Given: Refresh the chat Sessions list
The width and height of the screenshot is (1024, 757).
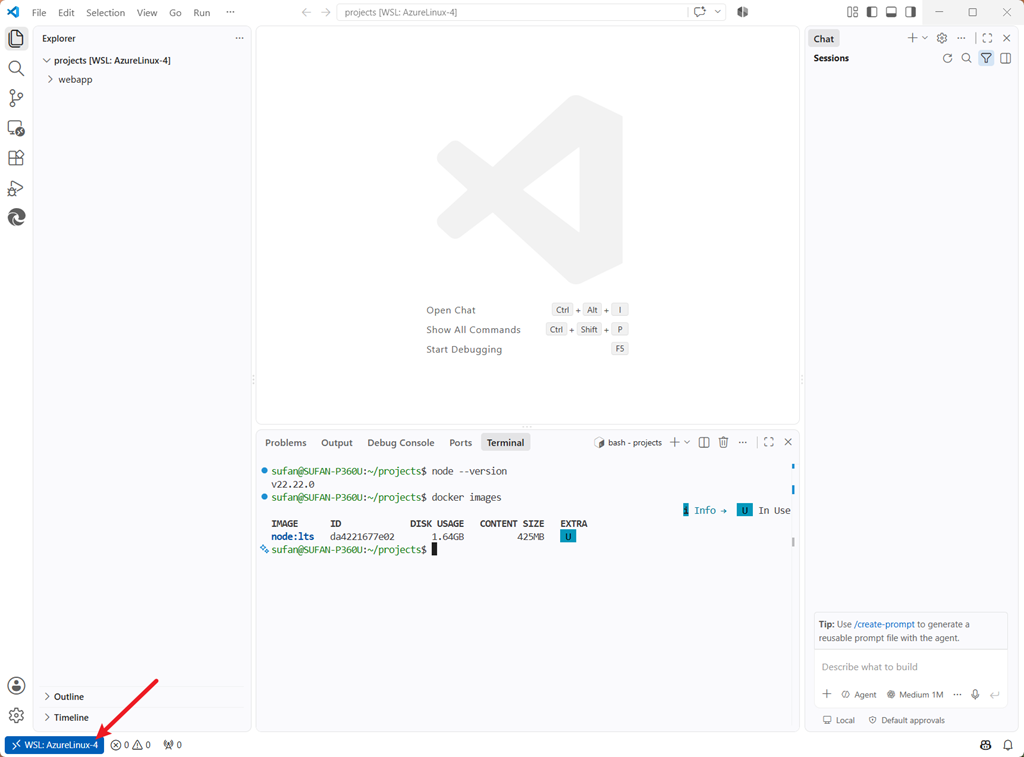Looking at the screenshot, I should point(948,58).
